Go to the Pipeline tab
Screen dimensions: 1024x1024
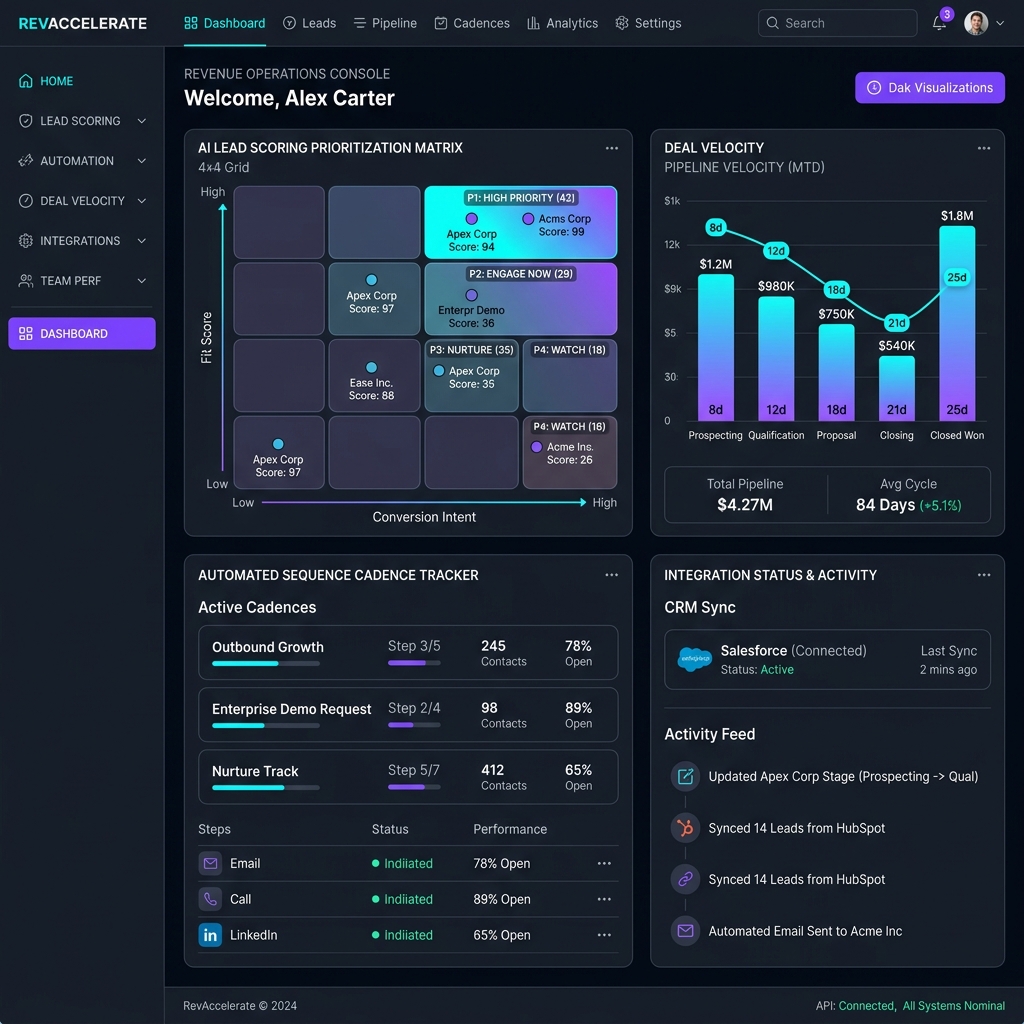pos(385,24)
